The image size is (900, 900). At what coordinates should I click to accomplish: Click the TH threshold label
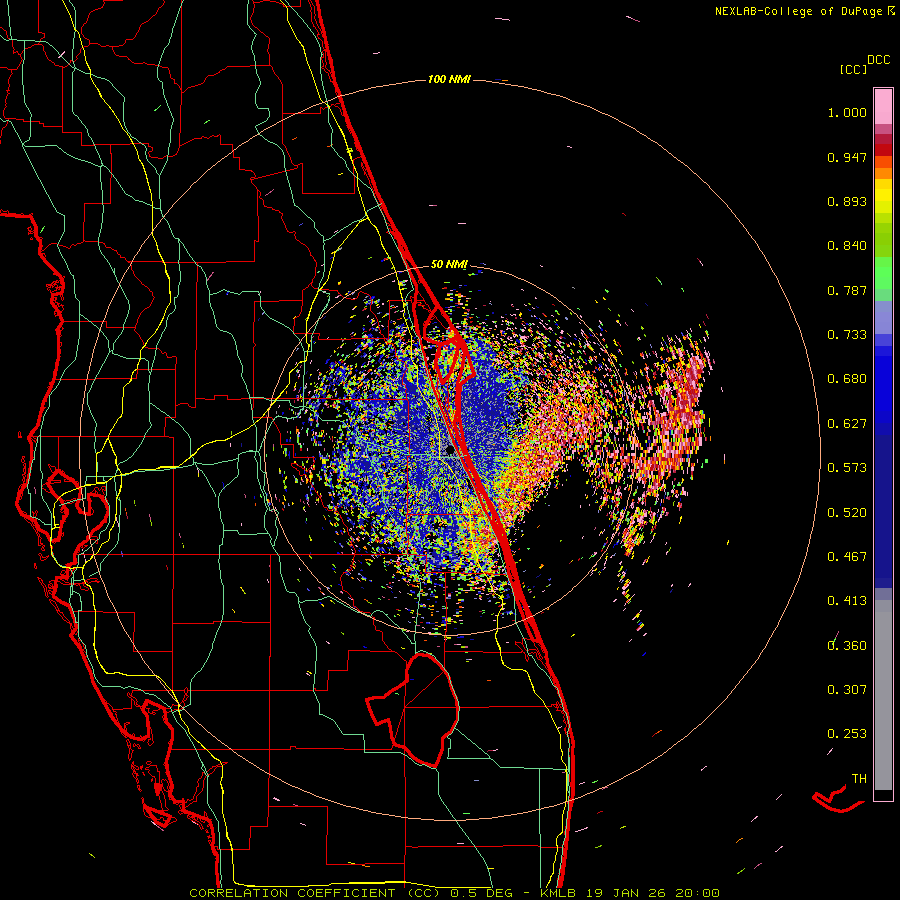point(859,779)
